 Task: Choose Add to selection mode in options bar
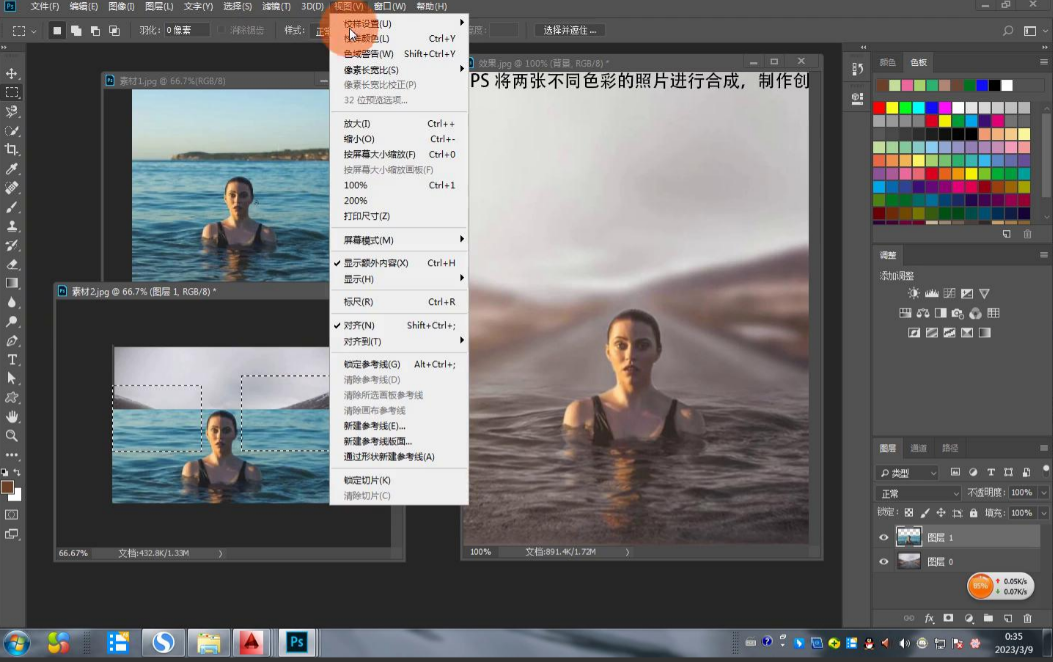(76, 30)
